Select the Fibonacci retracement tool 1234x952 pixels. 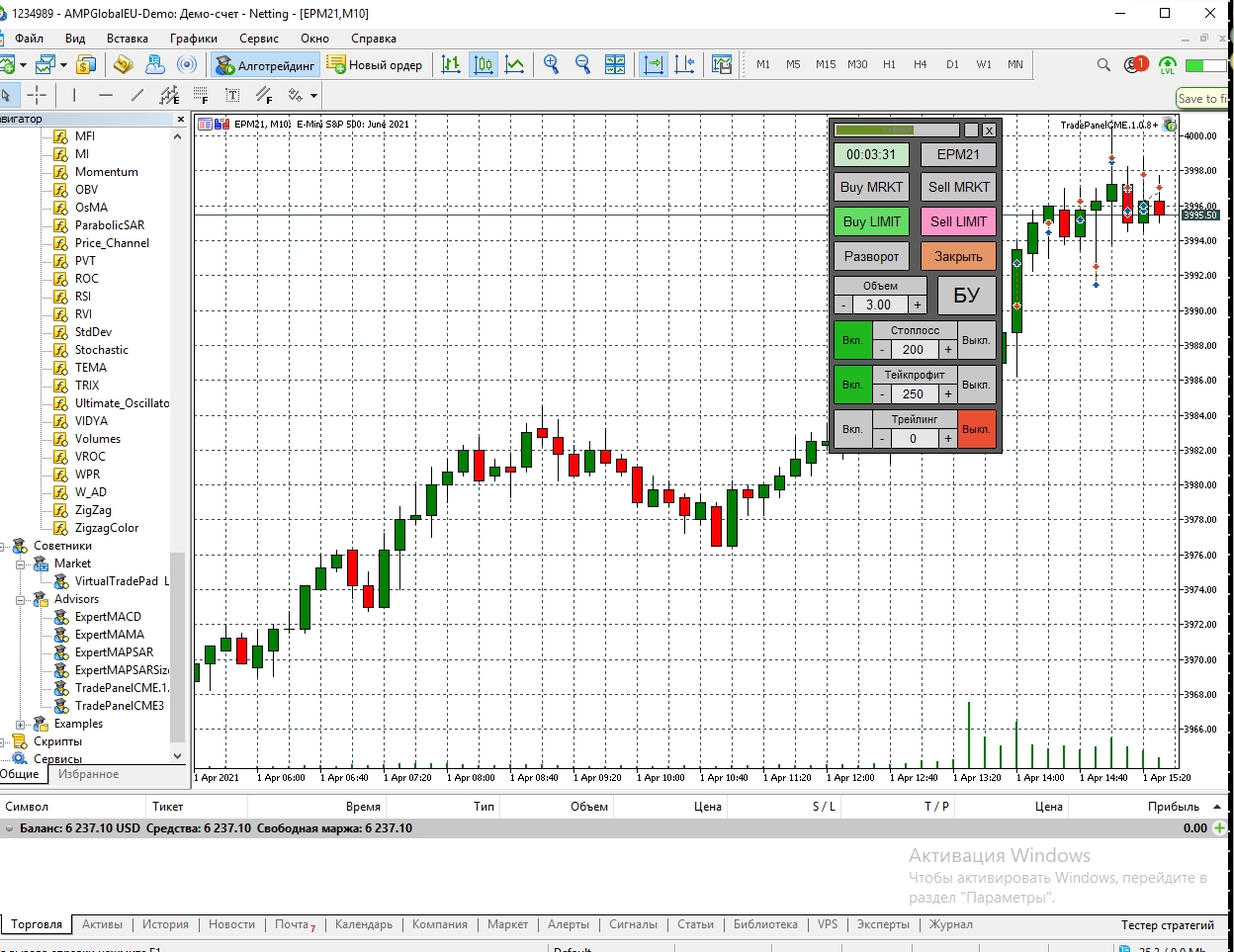coord(201,95)
